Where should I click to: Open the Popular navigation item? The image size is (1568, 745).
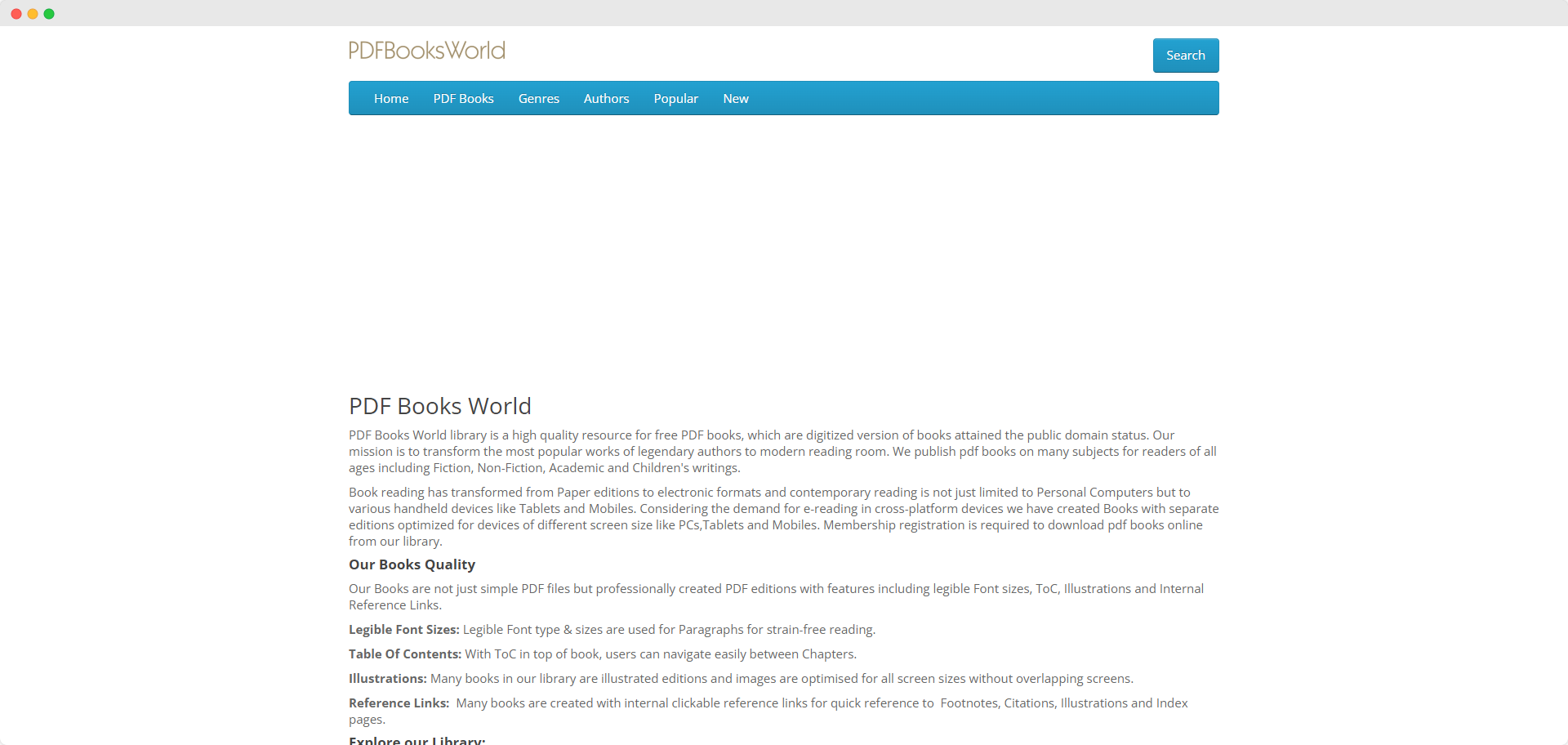(676, 99)
